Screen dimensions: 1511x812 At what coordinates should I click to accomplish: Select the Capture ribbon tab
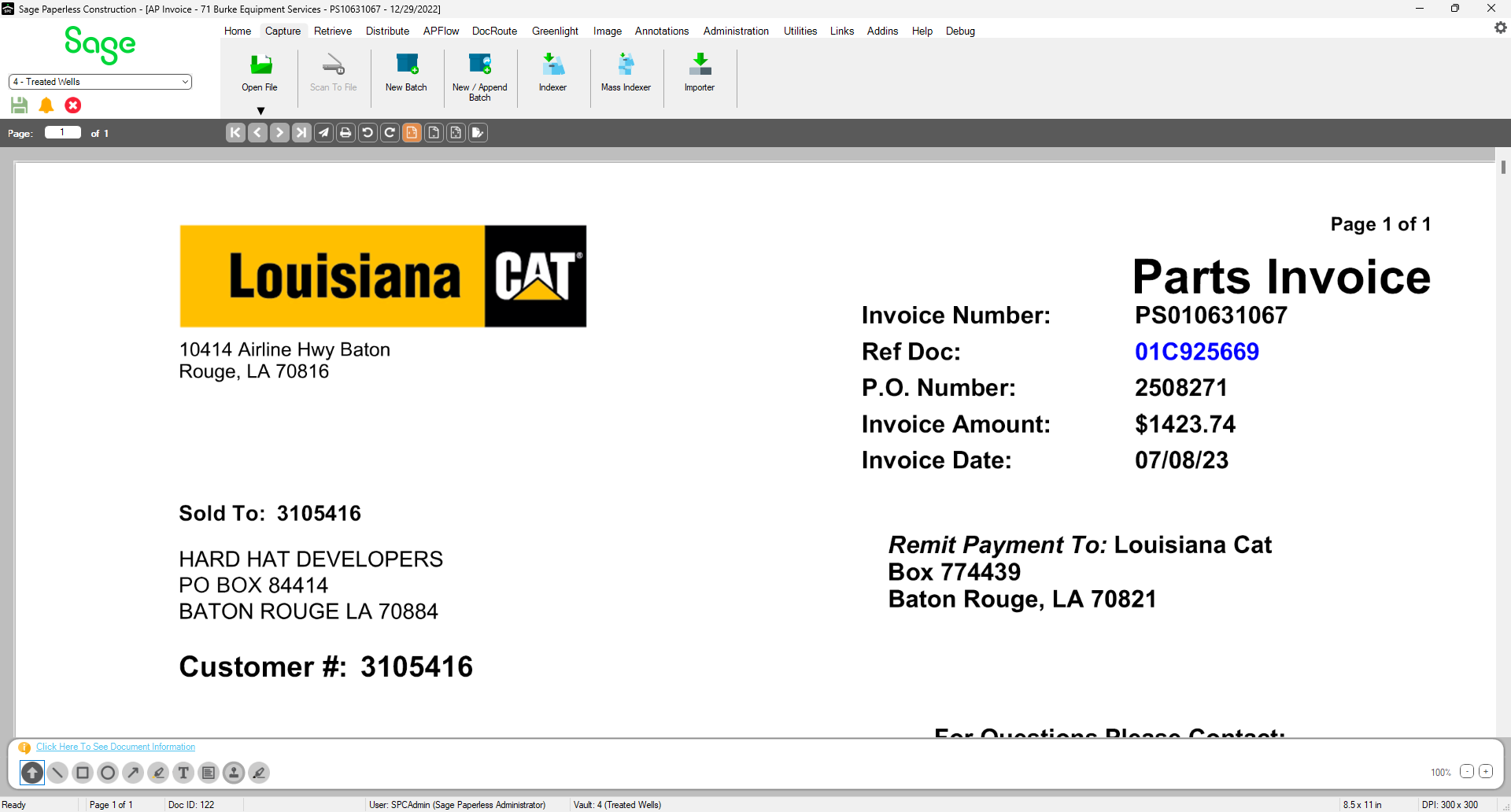pyautogui.click(x=283, y=31)
